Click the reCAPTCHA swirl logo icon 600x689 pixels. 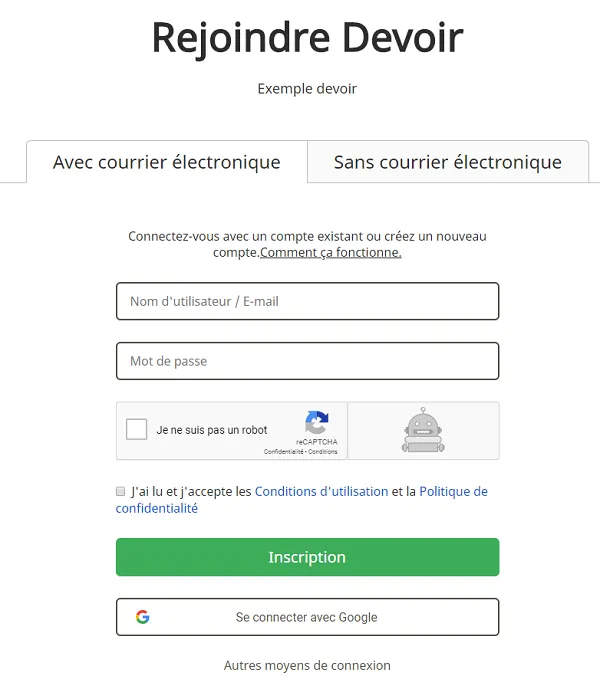pyautogui.click(x=317, y=422)
